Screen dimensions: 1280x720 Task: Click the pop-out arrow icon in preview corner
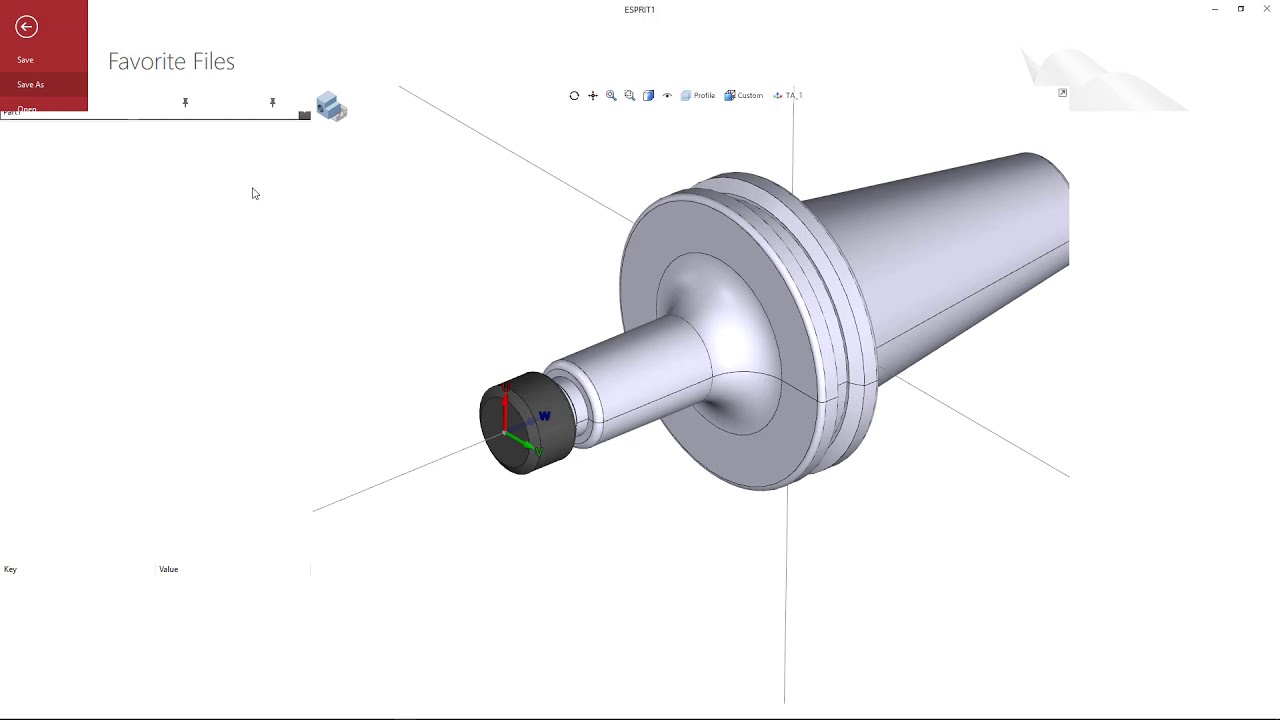[x=1063, y=93]
